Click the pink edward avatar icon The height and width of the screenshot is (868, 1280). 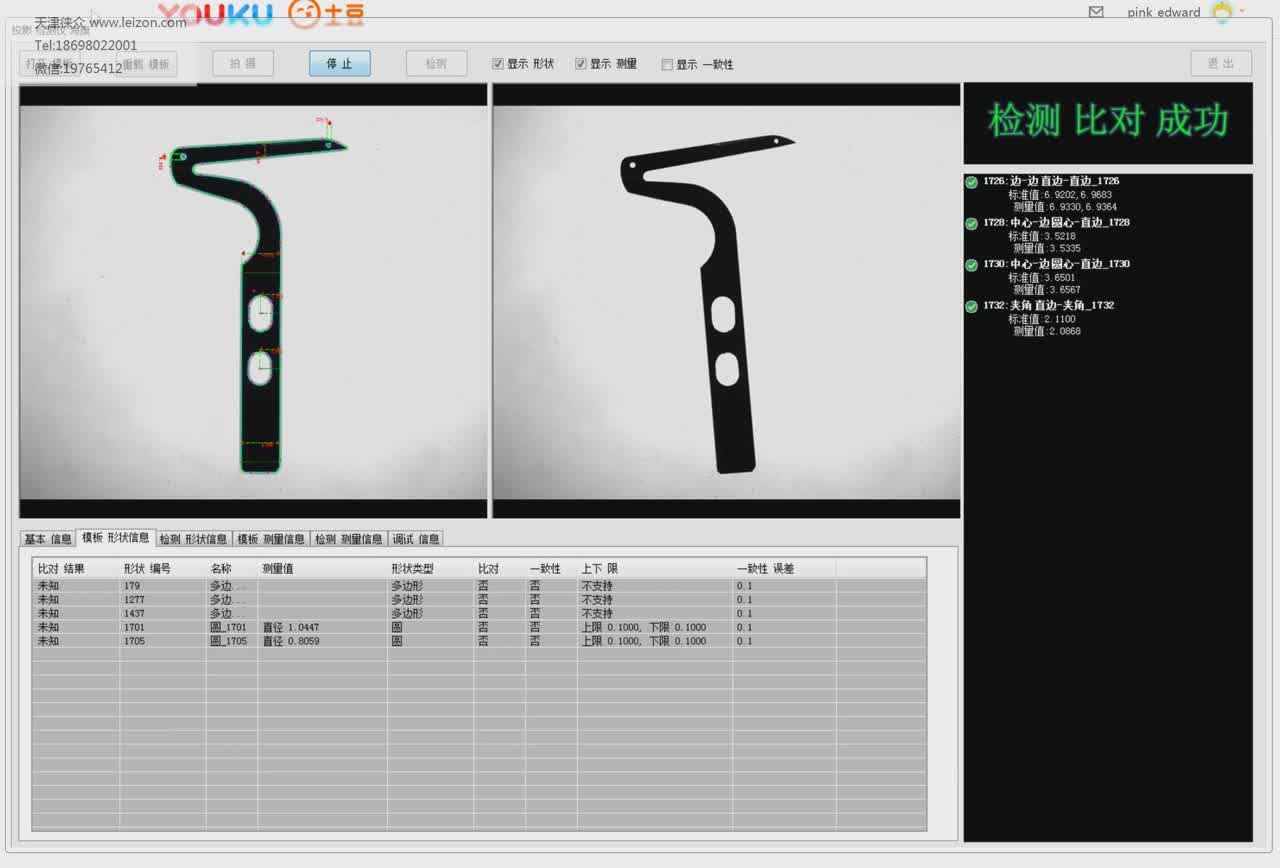point(1221,12)
